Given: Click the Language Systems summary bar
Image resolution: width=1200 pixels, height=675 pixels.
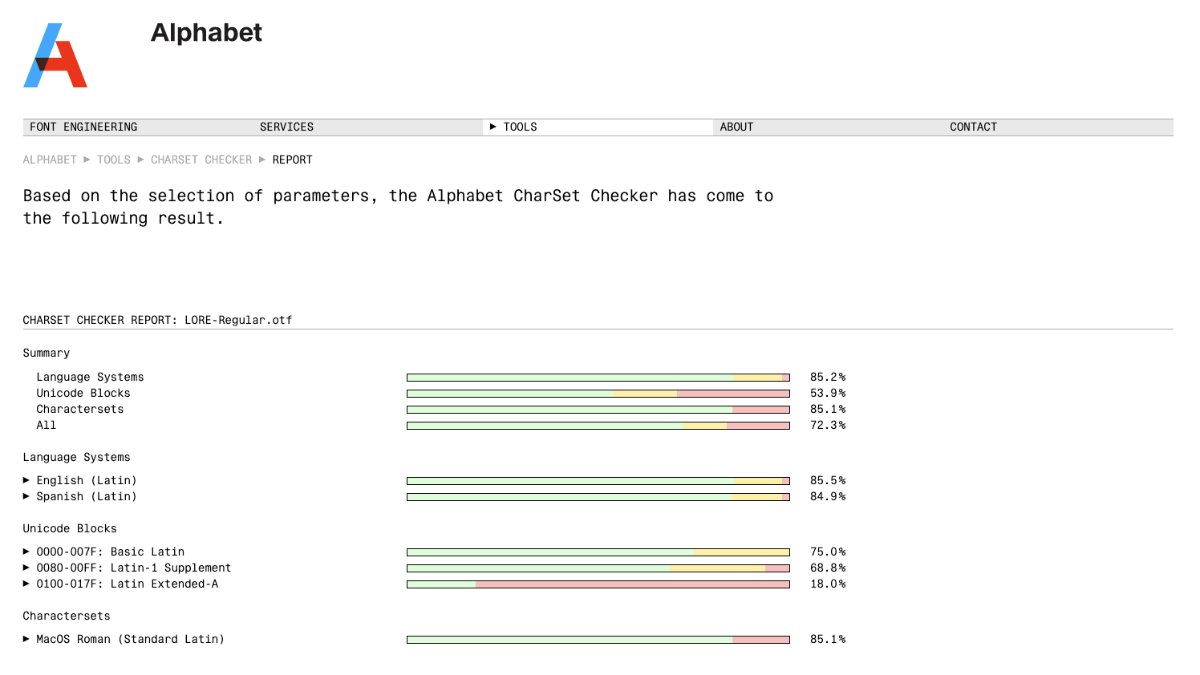Looking at the screenshot, I should pyautogui.click(x=598, y=378).
